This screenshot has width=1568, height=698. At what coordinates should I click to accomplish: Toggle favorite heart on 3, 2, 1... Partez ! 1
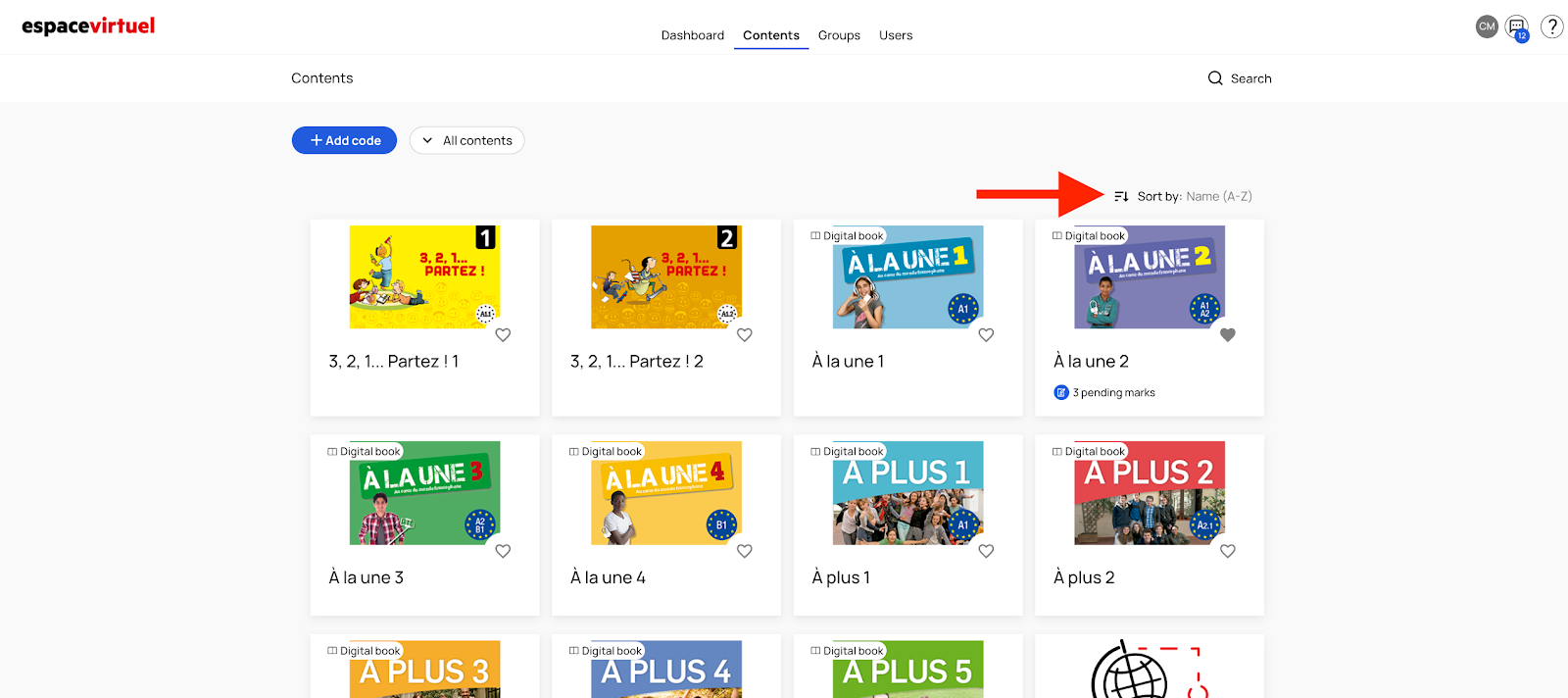(x=503, y=335)
